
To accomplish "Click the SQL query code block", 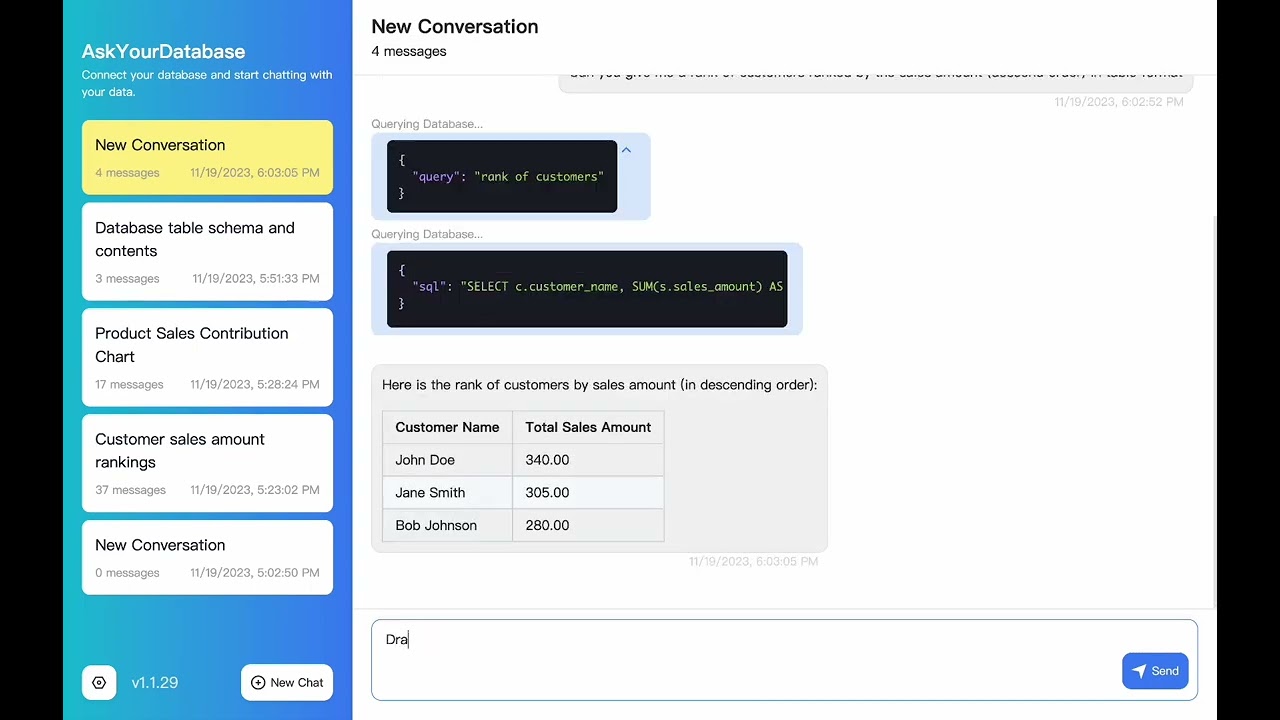I will point(587,289).
